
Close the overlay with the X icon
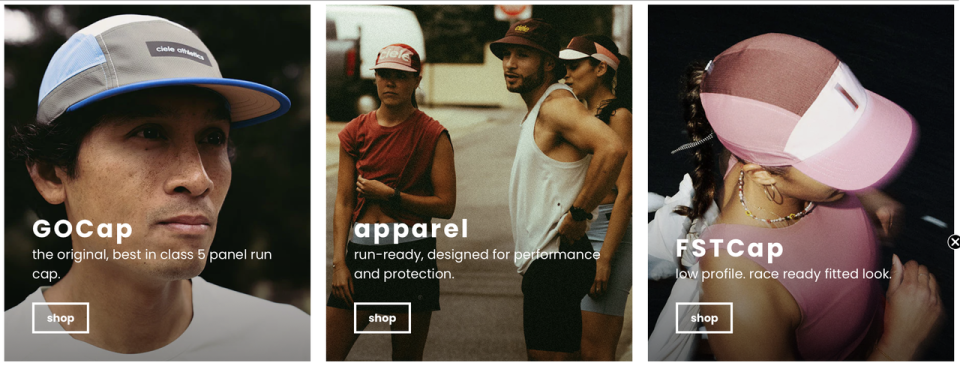click(954, 242)
